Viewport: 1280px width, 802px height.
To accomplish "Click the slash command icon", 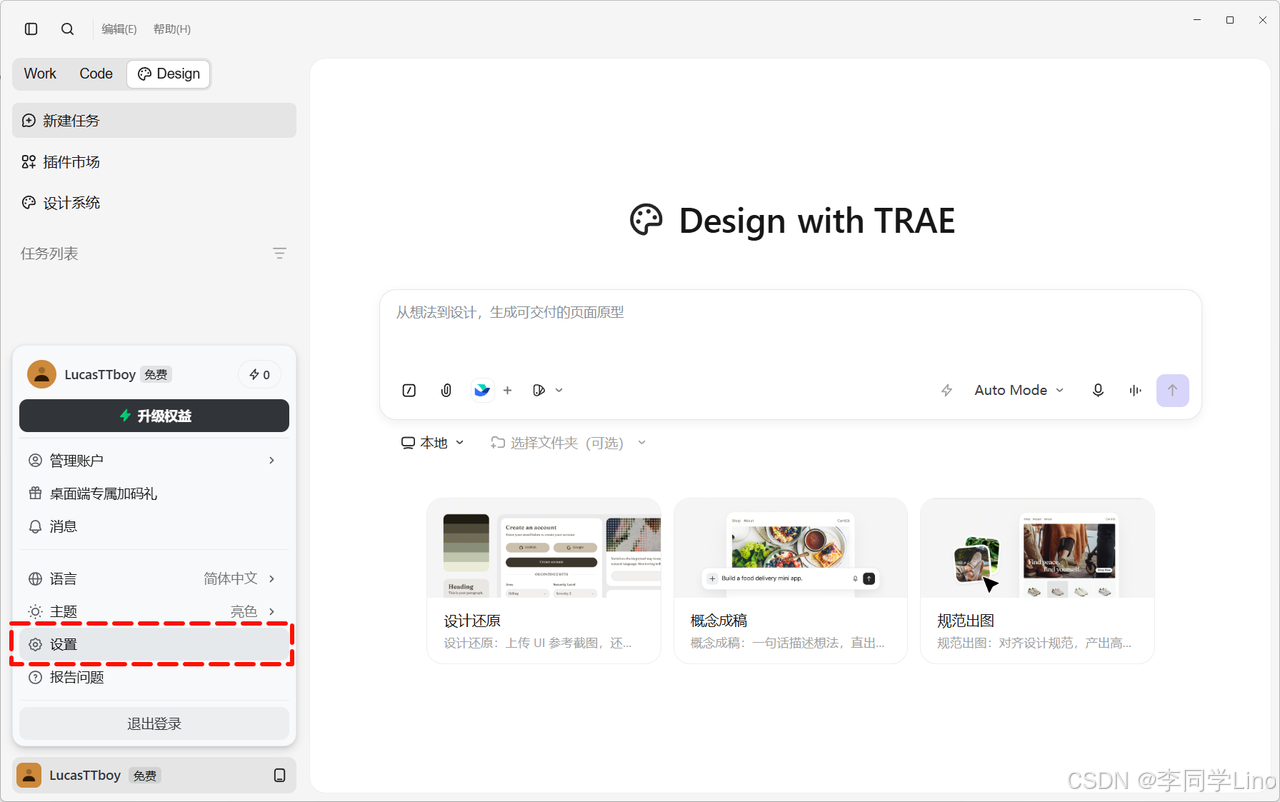I will pyautogui.click(x=409, y=390).
